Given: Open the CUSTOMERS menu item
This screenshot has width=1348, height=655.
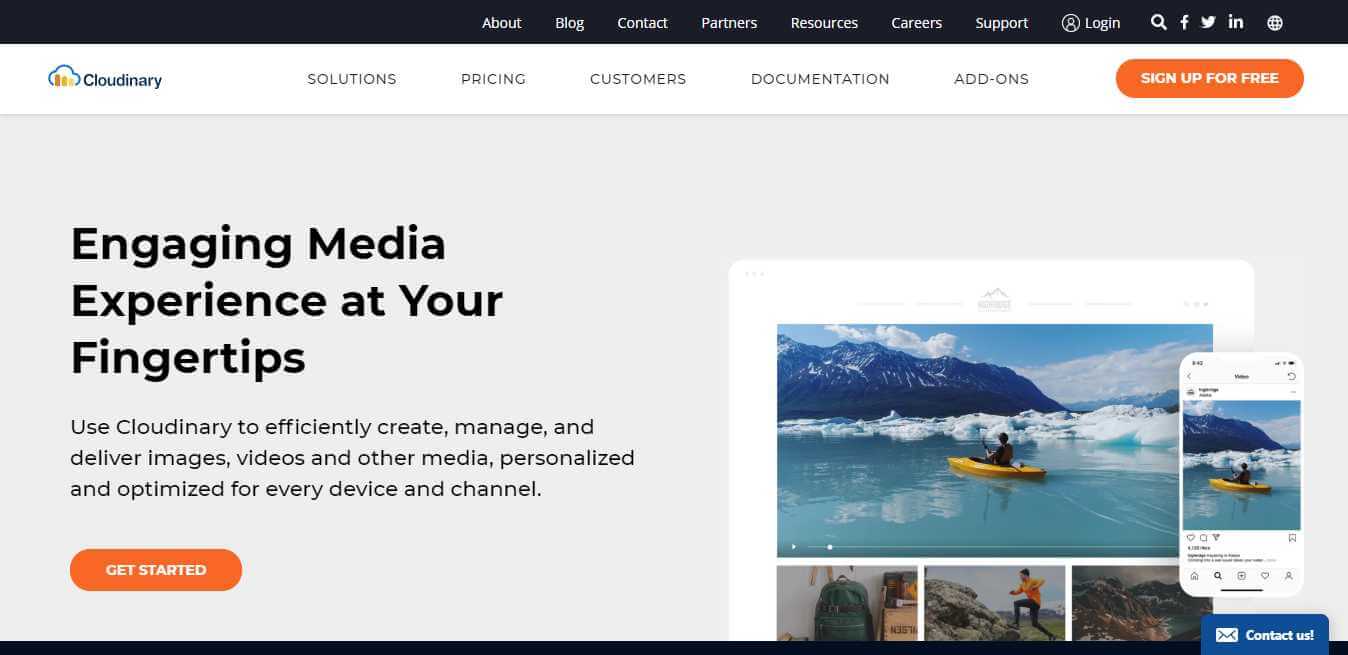Looking at the screenshot, I should click(638, 79).
